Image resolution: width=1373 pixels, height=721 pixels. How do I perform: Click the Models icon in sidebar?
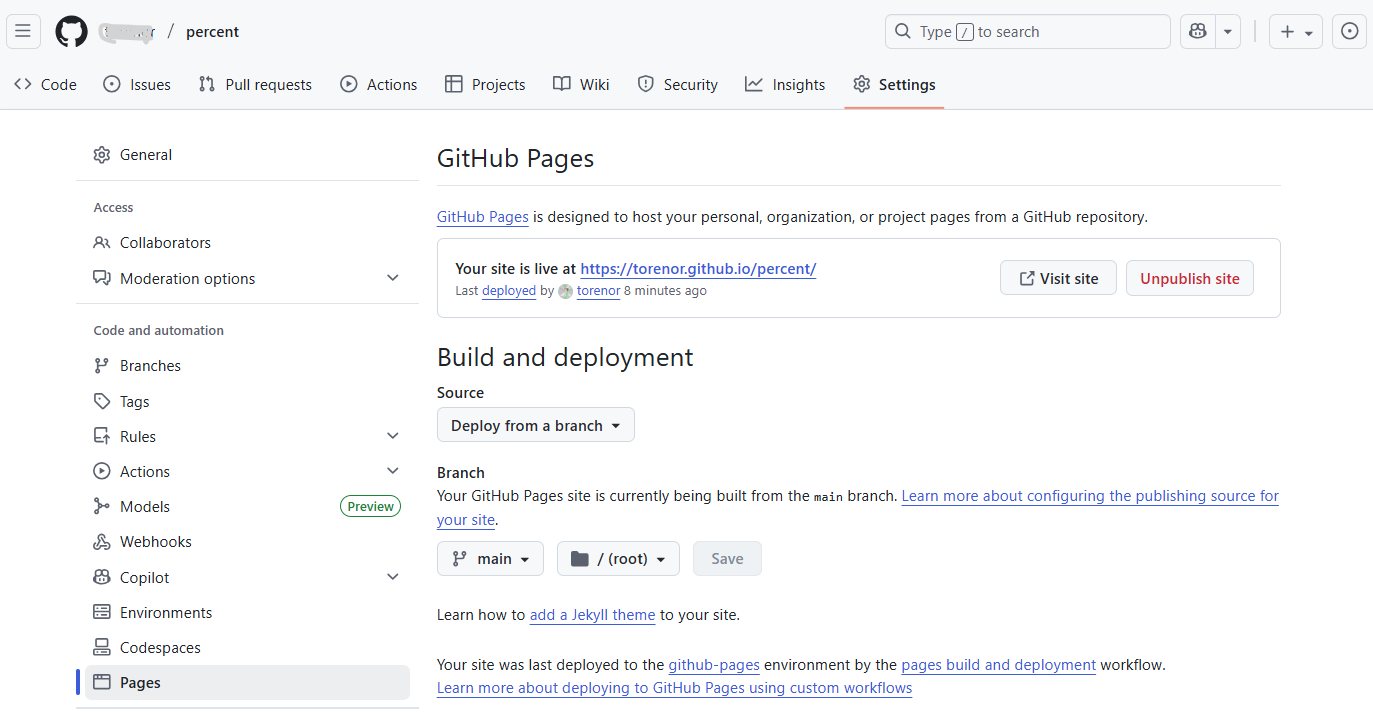pyautogui.click(x=101, y=506)
